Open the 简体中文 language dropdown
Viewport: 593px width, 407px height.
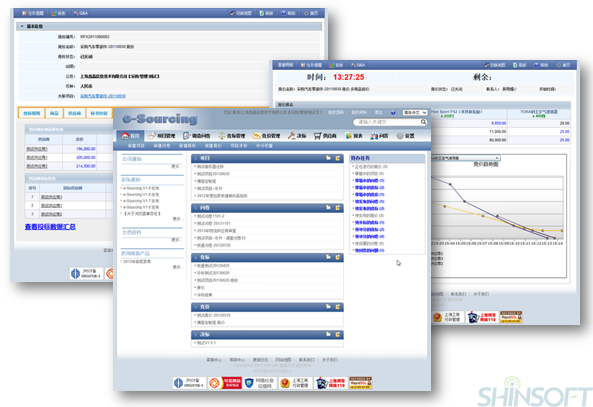coord(415,113)
